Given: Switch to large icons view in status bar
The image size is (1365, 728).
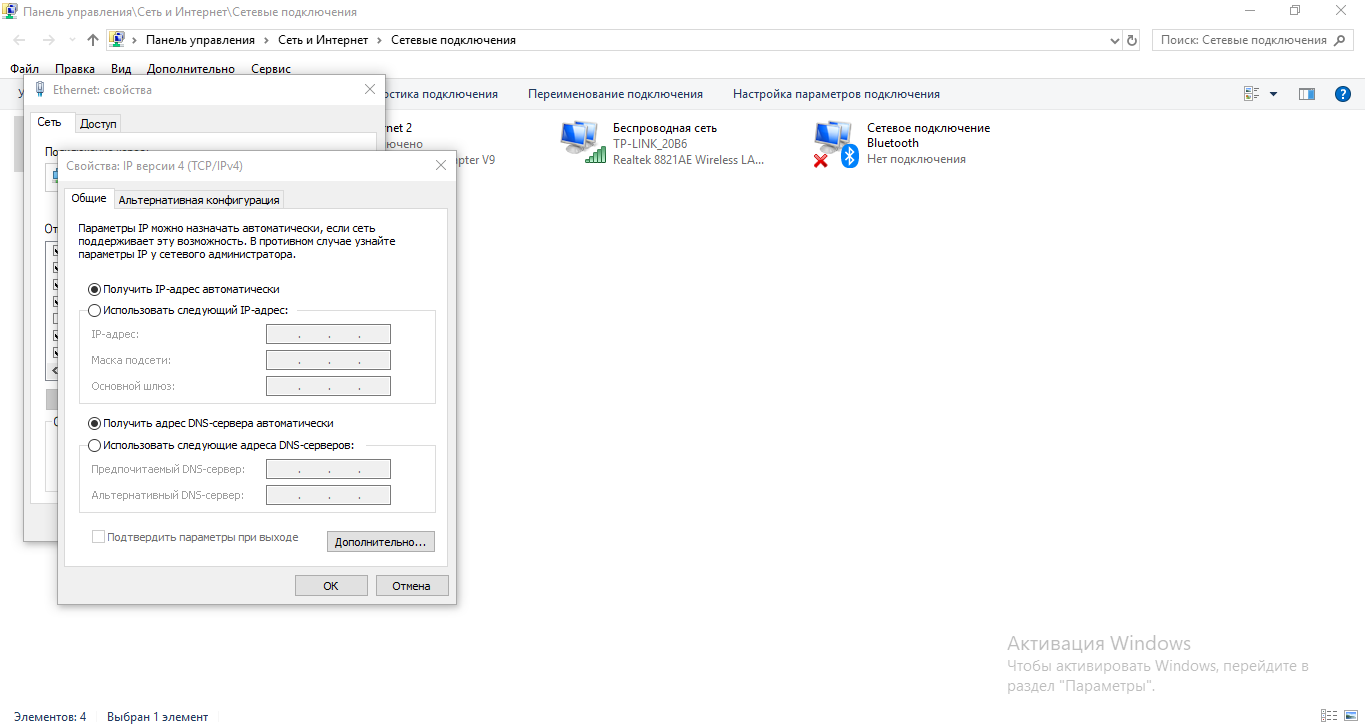Looking at the screenshot, I should [1349, 716].
